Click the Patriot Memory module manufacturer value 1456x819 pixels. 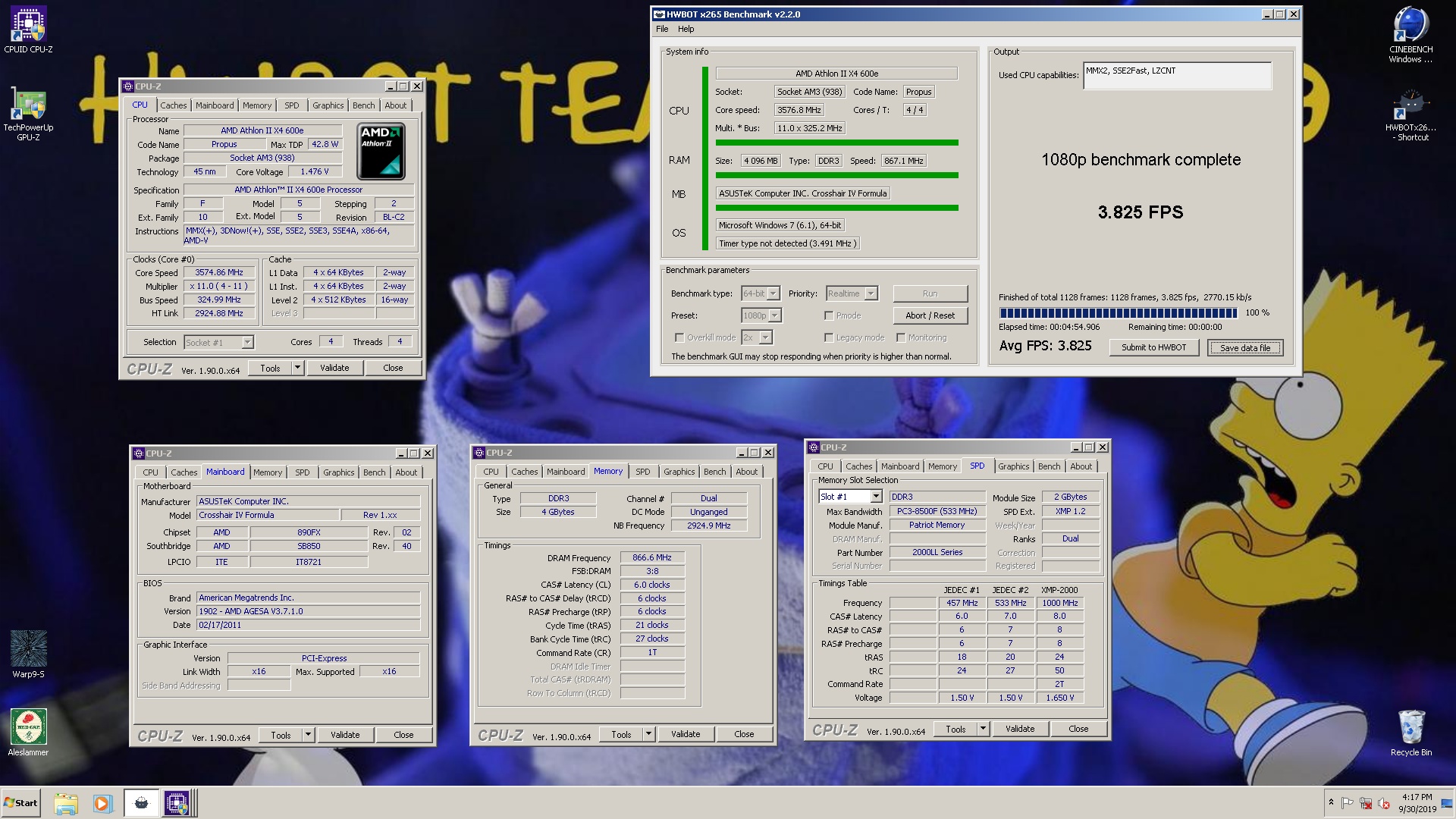tap(937, 525)
